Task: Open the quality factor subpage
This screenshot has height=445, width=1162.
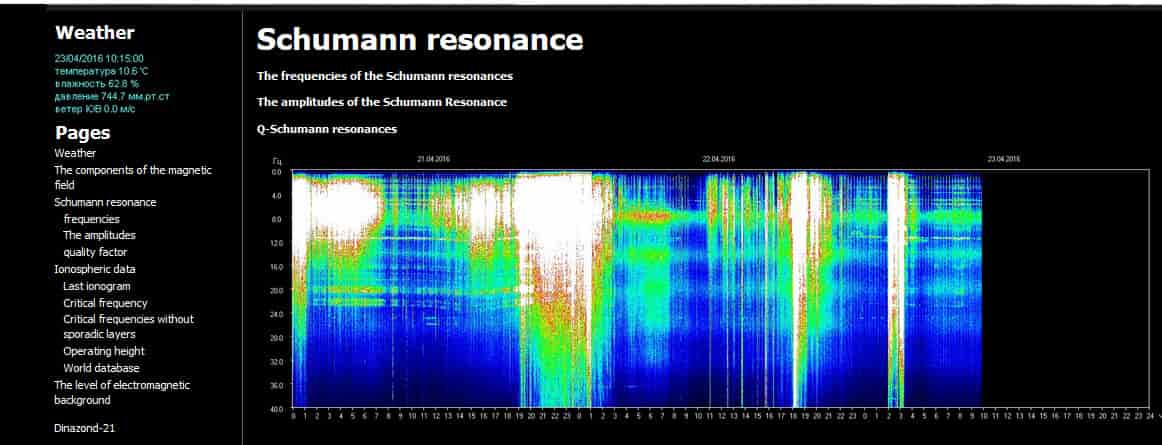Action: coord(95,252)
